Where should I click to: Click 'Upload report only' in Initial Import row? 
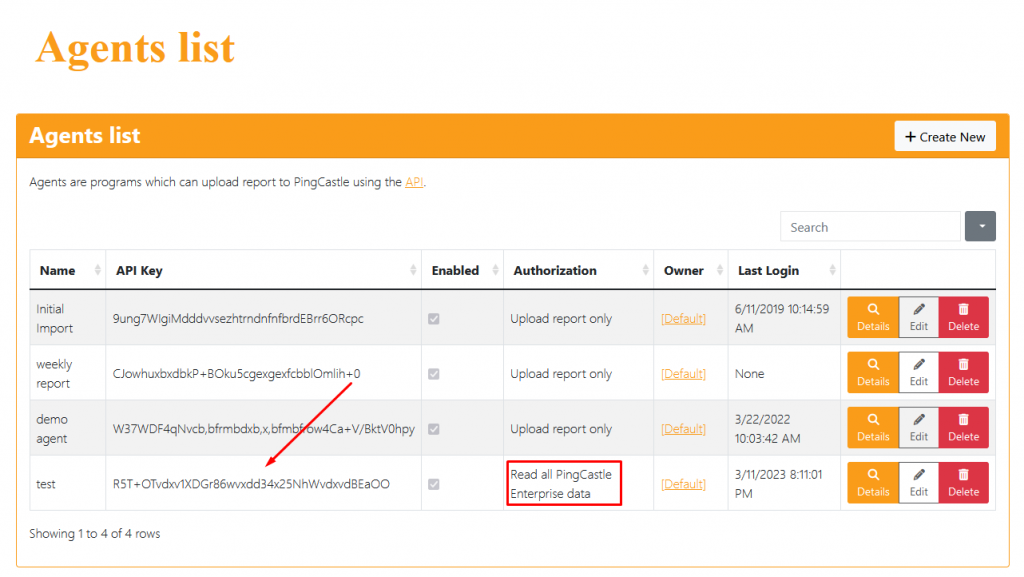click(x=561, y=319)
